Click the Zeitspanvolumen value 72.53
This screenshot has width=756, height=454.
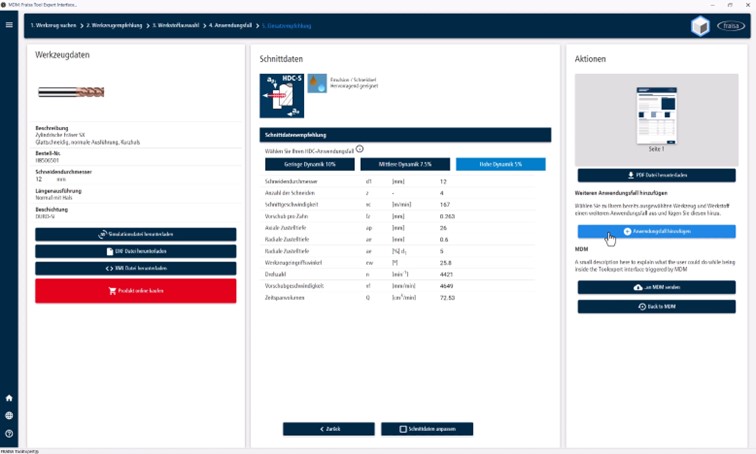click(447, 298)
